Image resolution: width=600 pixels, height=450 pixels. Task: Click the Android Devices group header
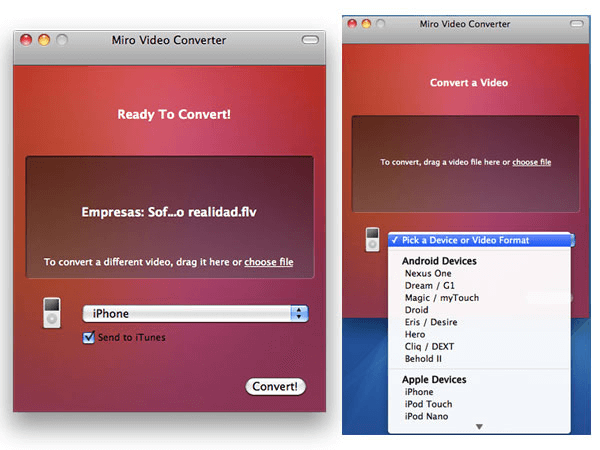click(x=439, y=261)
